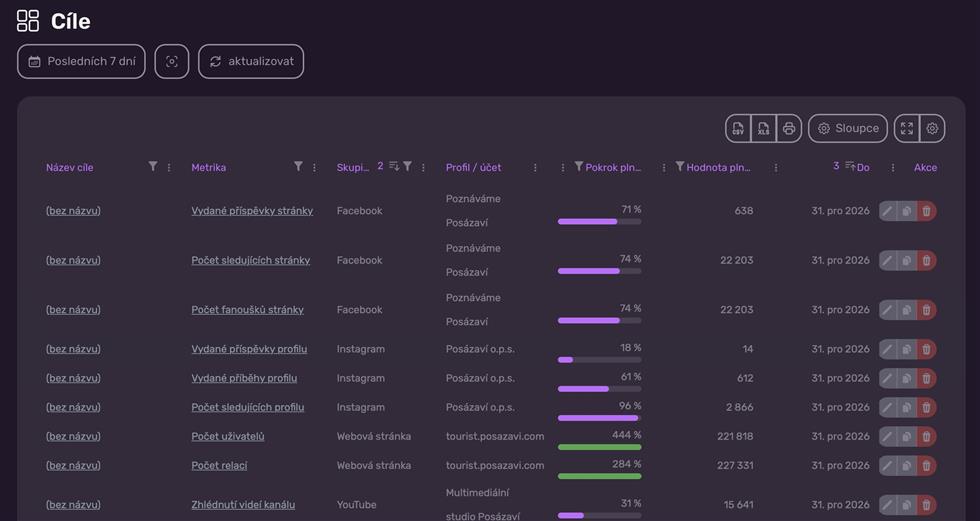Open the Zhlédnutí videí kanálu link
This screenshot has height=521, width=980.
pyautogui.click(x=243, y=505)
